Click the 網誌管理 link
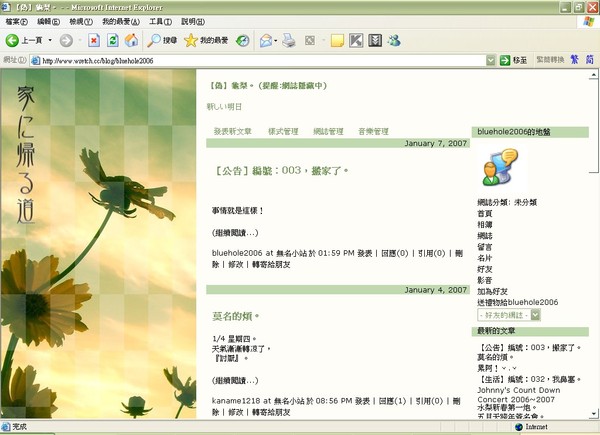This screenshot has height=435, width=600. click(328, 132)
